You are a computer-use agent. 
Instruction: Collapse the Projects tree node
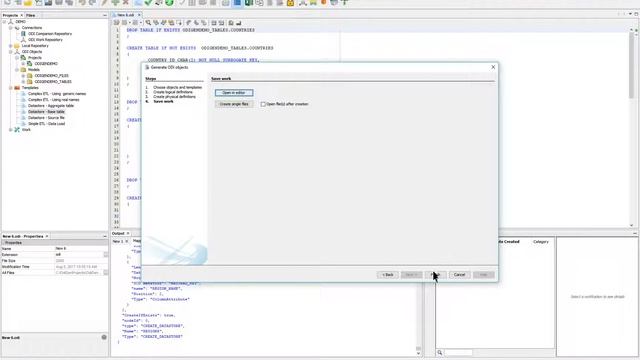point(17,58)
